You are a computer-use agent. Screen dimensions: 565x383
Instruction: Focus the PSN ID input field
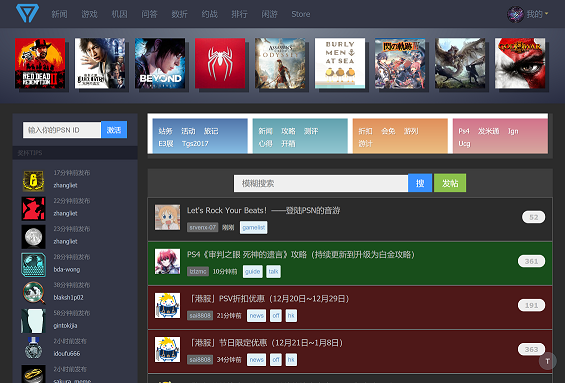click(62, 130)
